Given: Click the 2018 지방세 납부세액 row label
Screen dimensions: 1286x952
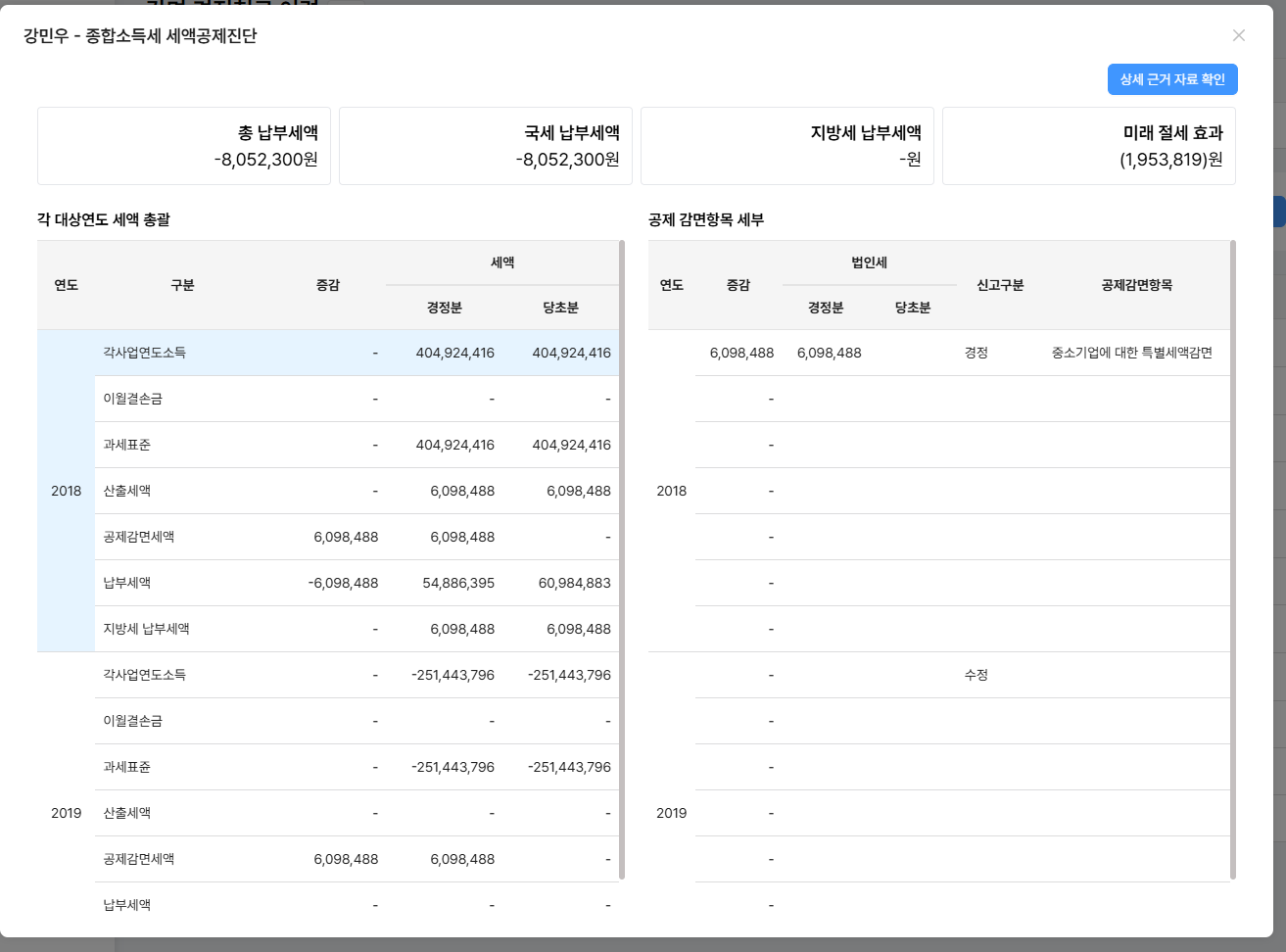Looking at the screenshot, I should click(x=147, y=629).
